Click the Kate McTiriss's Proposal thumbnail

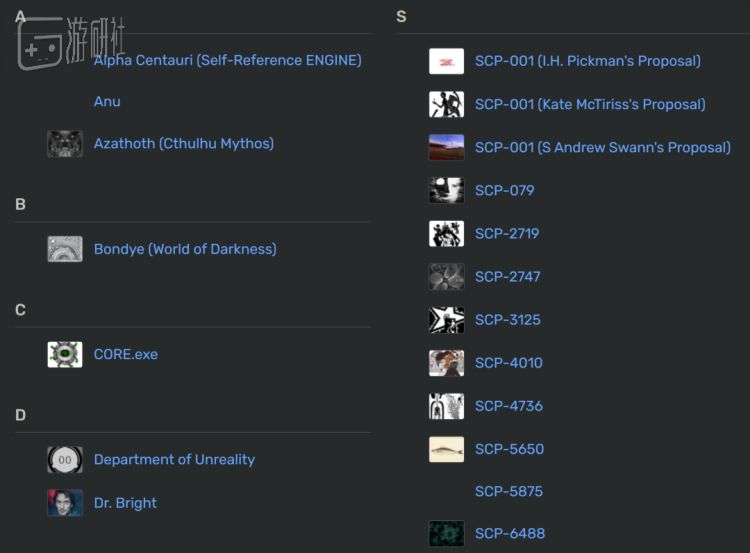(x=446, y=104)
